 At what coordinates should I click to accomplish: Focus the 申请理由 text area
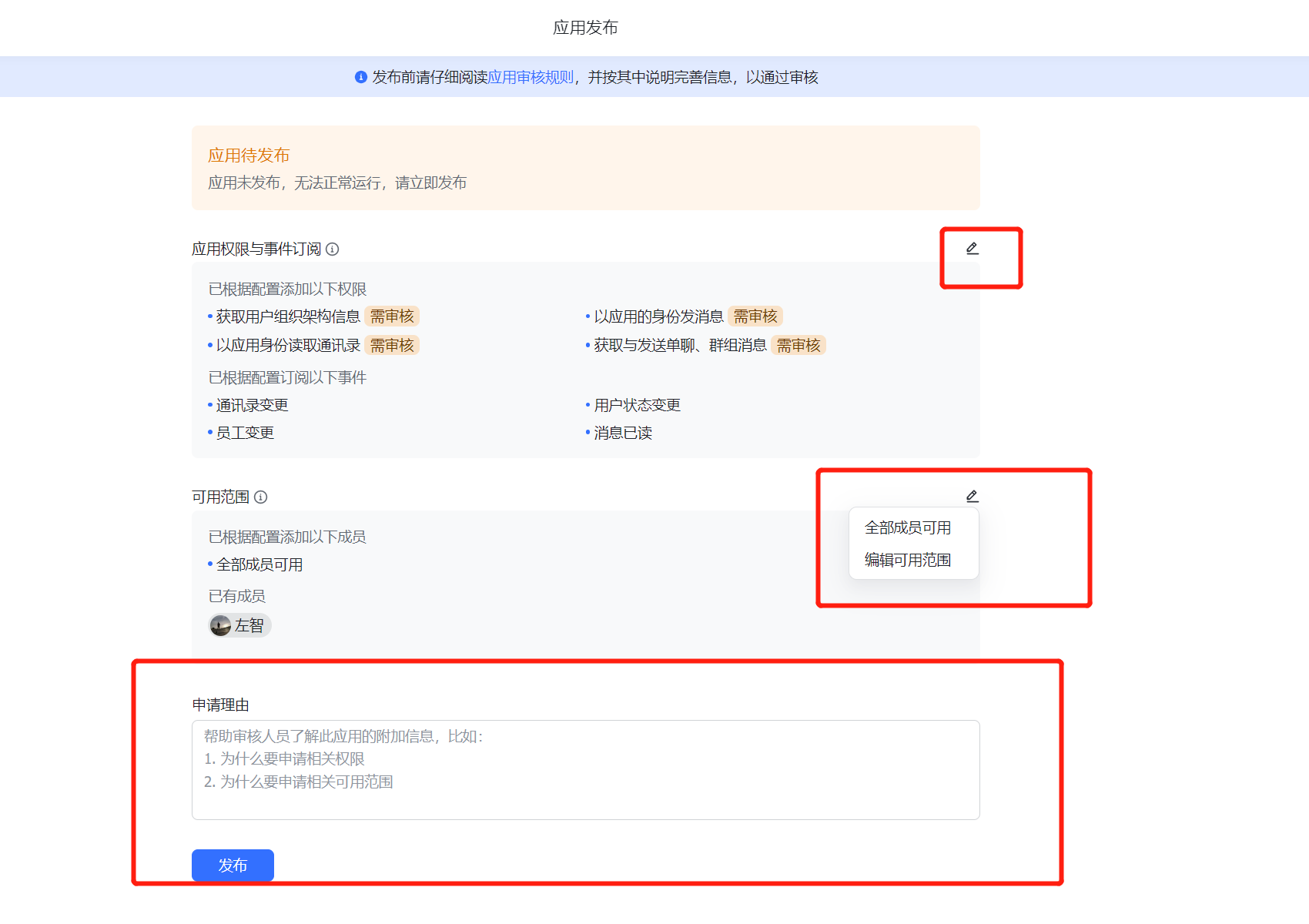click(585, 770)
